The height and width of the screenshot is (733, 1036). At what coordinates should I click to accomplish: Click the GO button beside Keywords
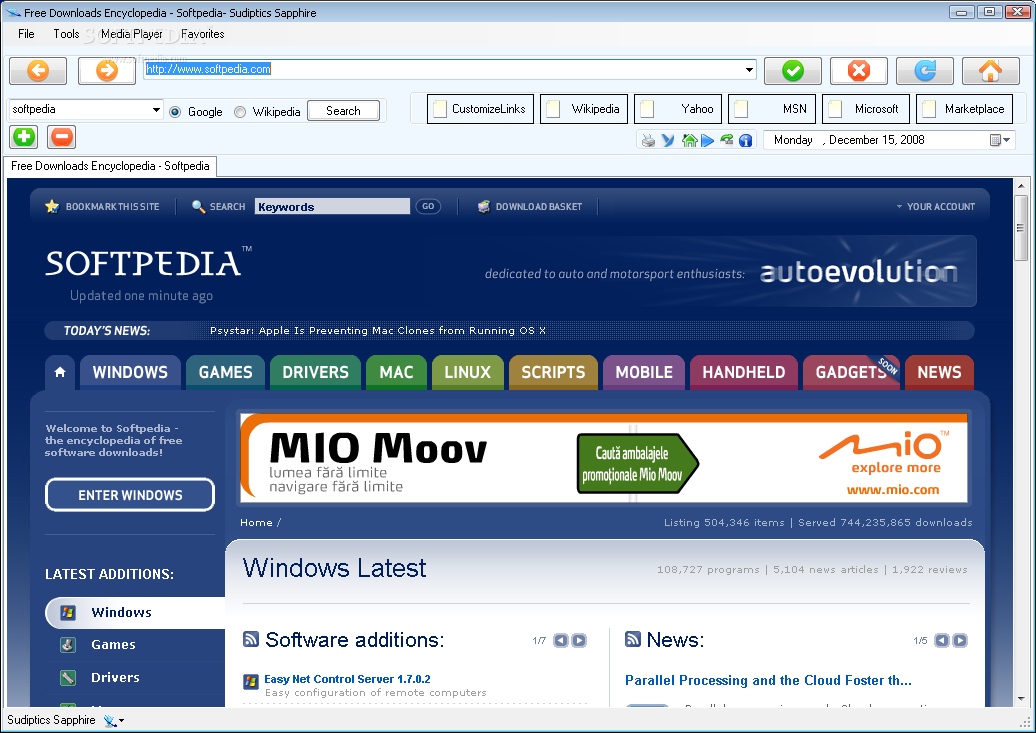pyautogui.click(x=428, y=206)
